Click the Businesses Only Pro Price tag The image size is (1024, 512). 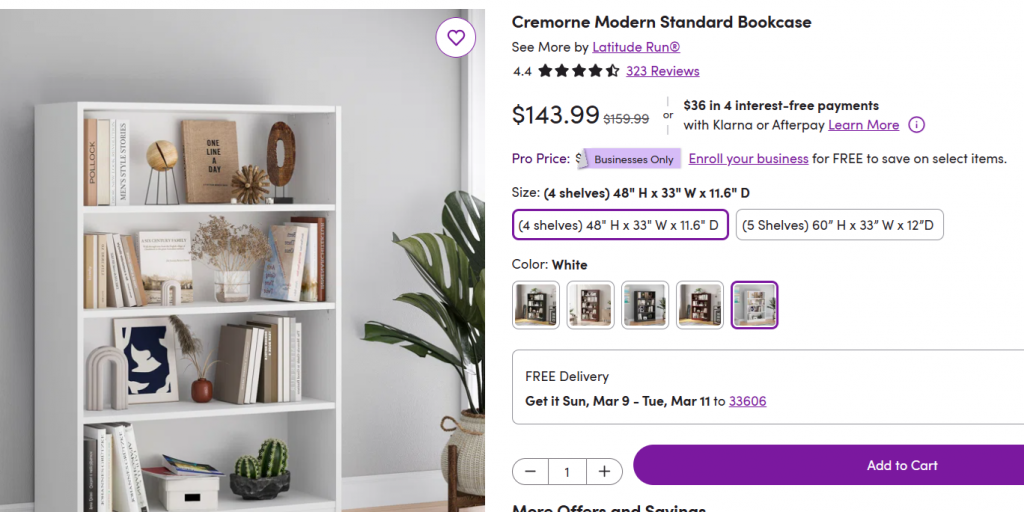click(x=632, y=159)
